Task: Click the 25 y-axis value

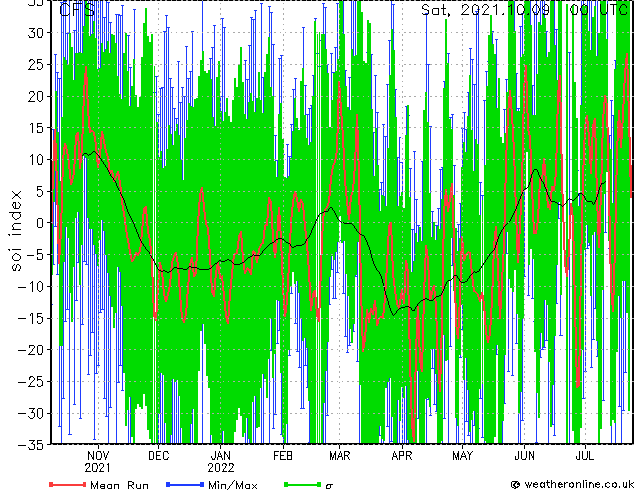Action: [x=36, y=64]
